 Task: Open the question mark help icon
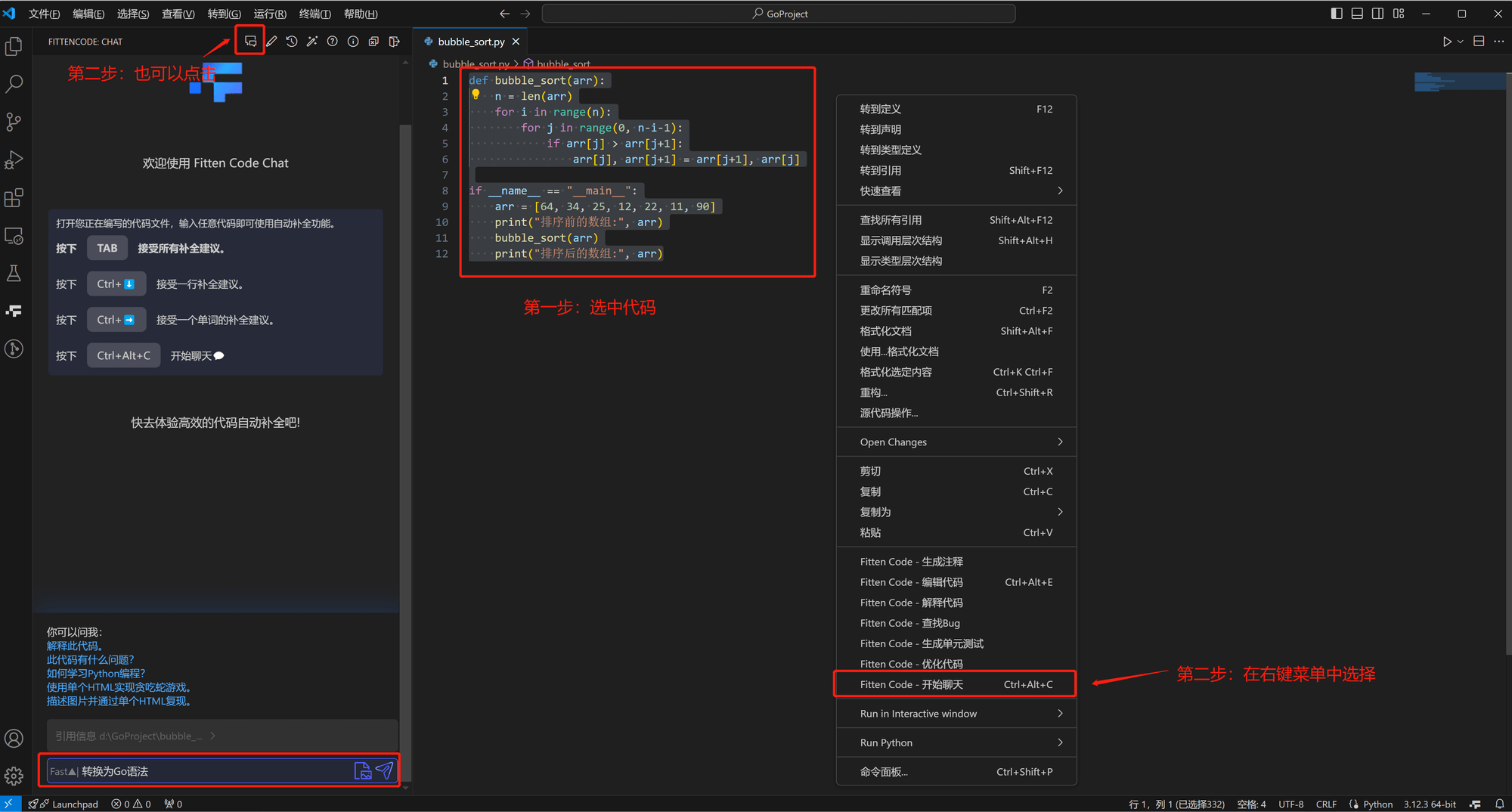click(333, 42)
